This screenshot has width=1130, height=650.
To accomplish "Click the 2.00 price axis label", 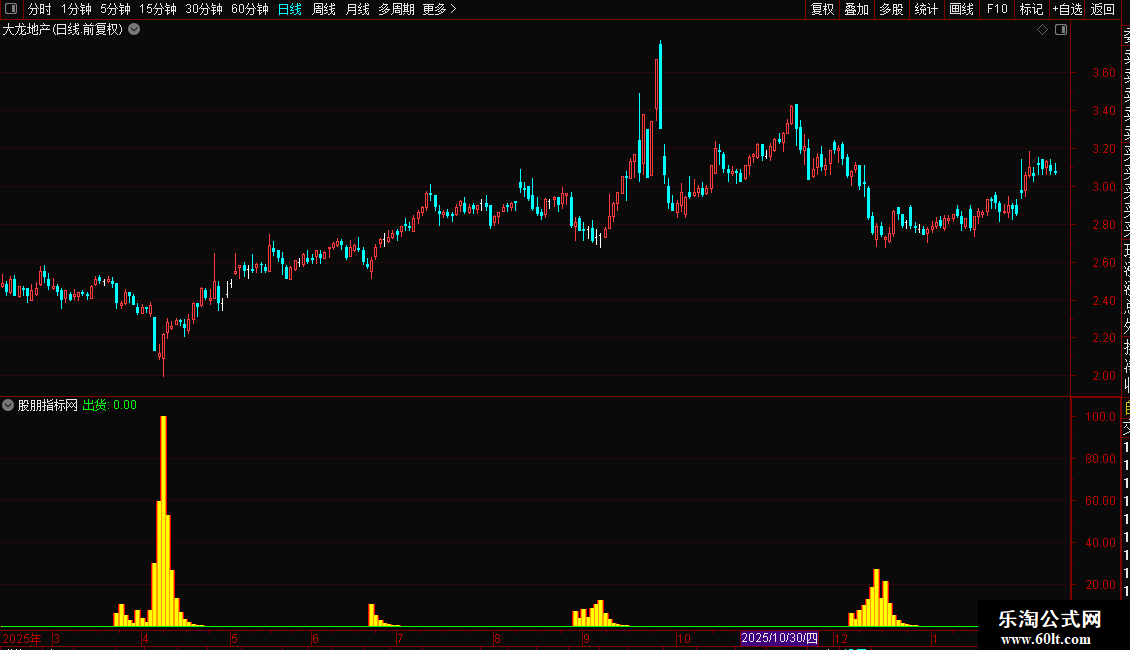I will pyautogui.click(x=1104, y=375).
